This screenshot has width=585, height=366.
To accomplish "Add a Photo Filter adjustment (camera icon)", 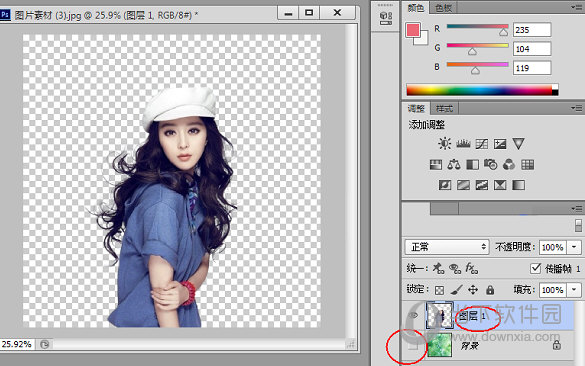I will (491, 165).
